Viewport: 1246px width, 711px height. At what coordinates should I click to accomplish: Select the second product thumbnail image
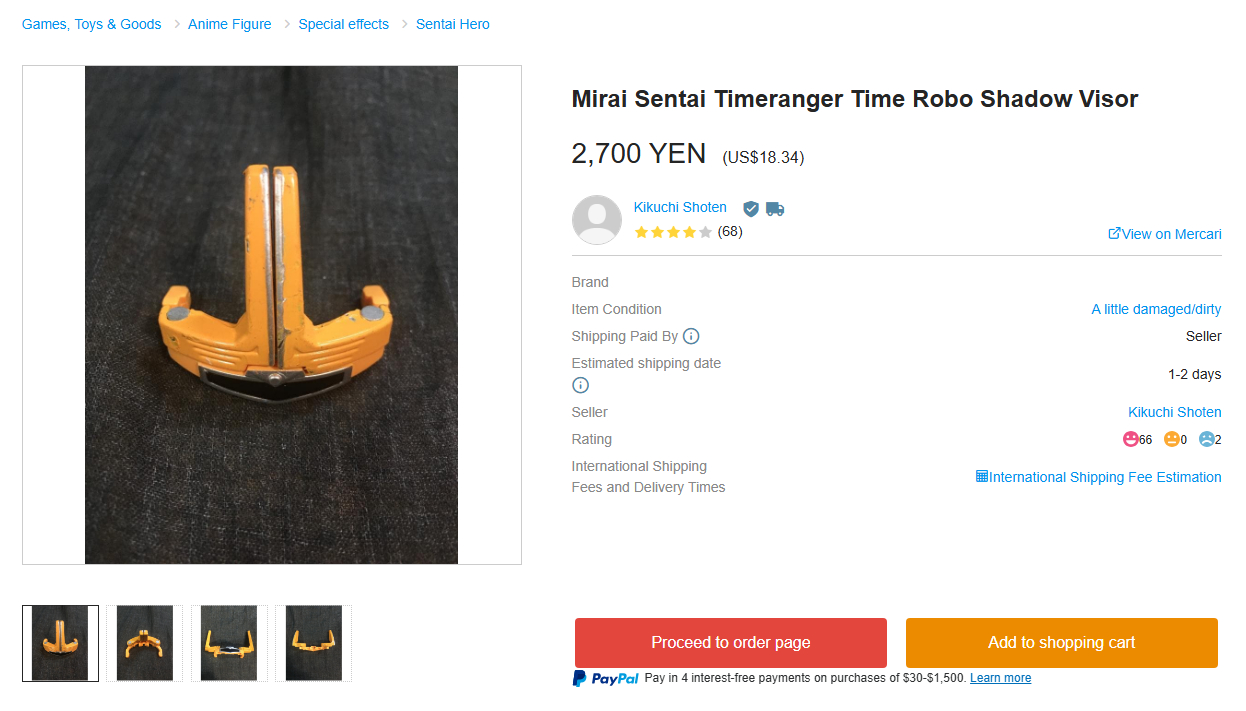click(x=145, y=643)
